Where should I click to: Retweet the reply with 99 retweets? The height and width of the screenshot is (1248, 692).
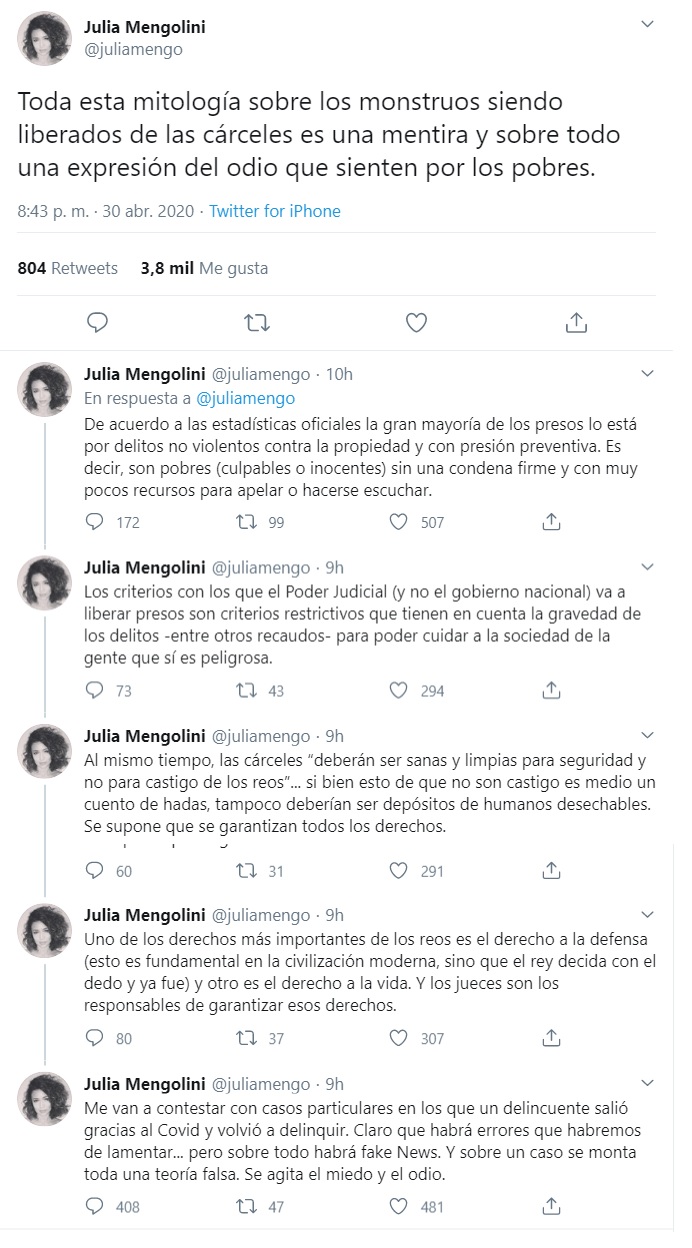coord(245,522)
